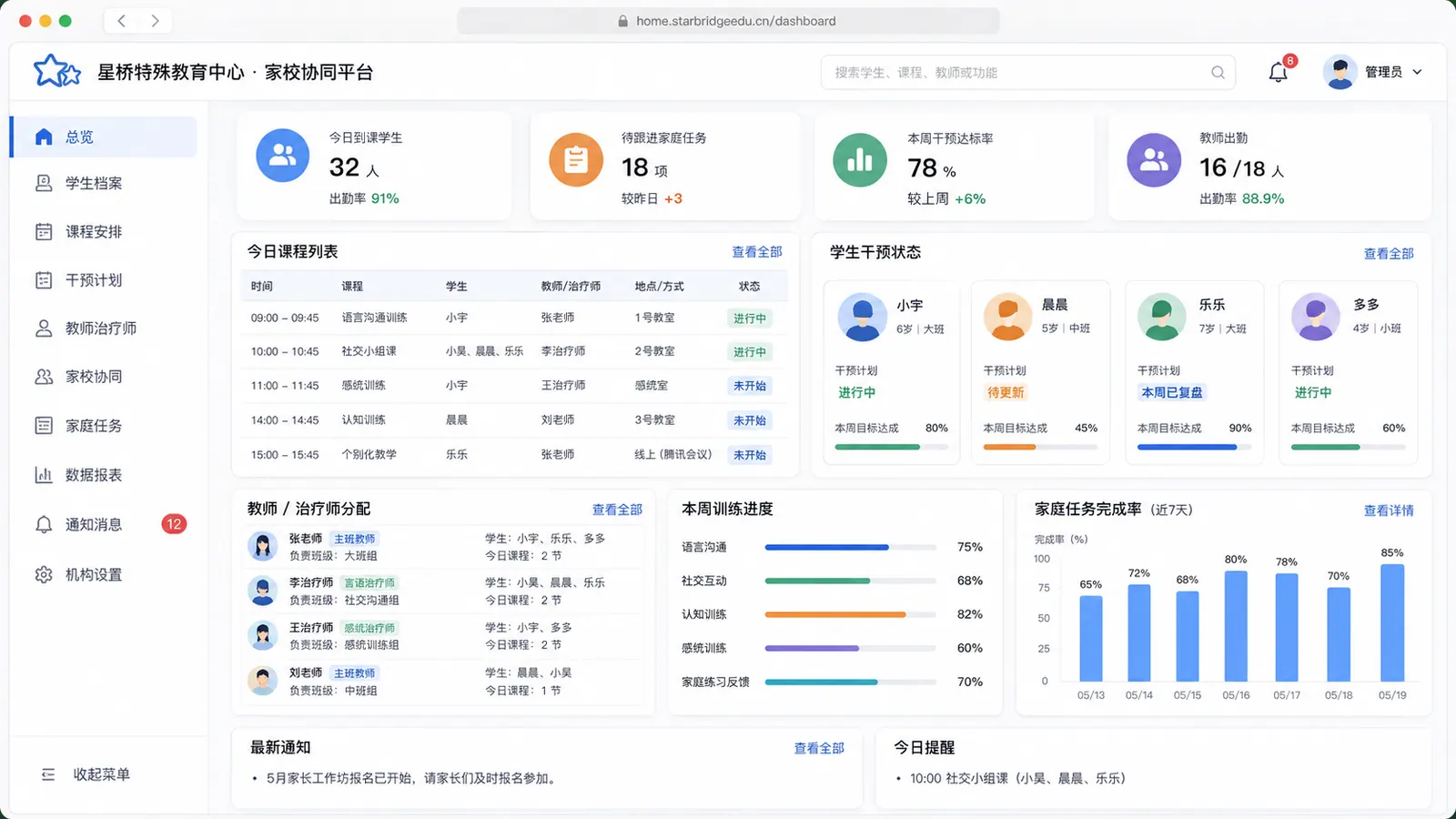Click the 今日到课学生 blue people icon
This screenshot has width=1456, height=819.
tap(283, 156)
